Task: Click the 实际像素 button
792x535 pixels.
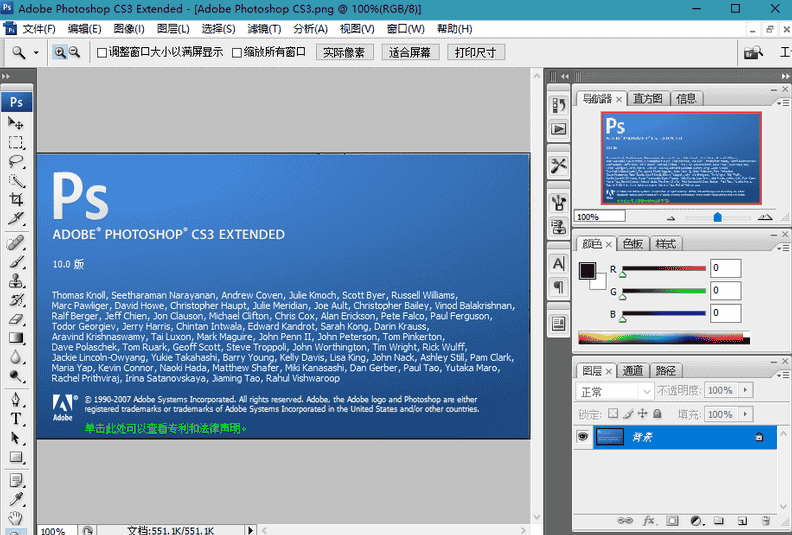Action: point(345,52)
